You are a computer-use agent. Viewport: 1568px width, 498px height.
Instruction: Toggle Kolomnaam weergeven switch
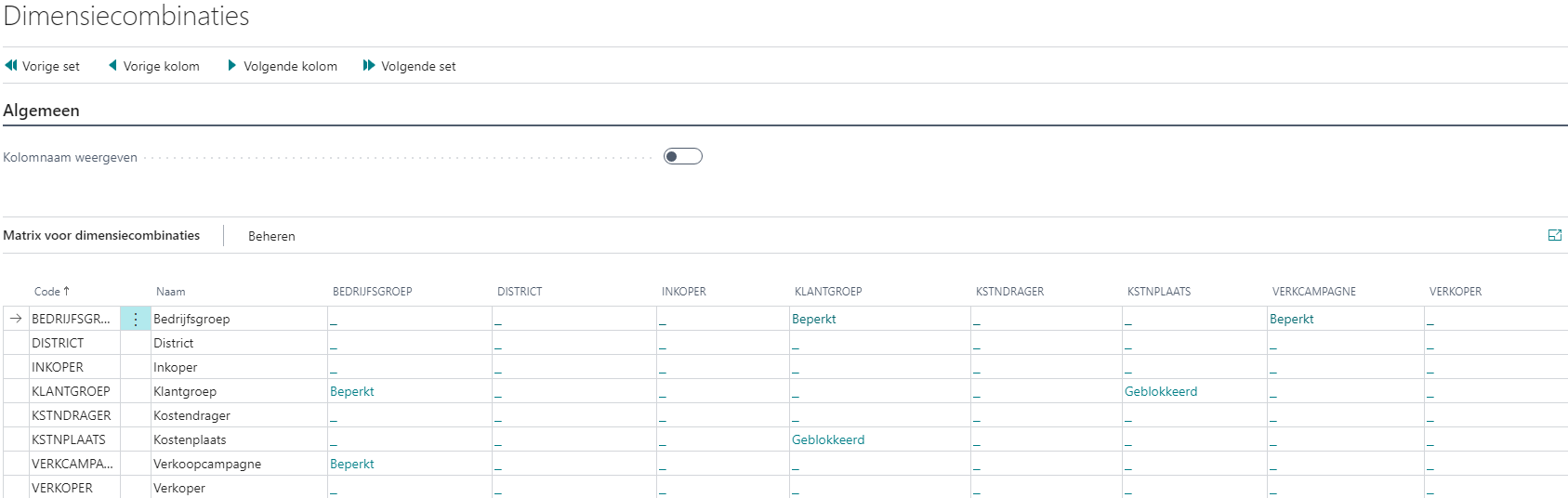[x=683, y=156]
